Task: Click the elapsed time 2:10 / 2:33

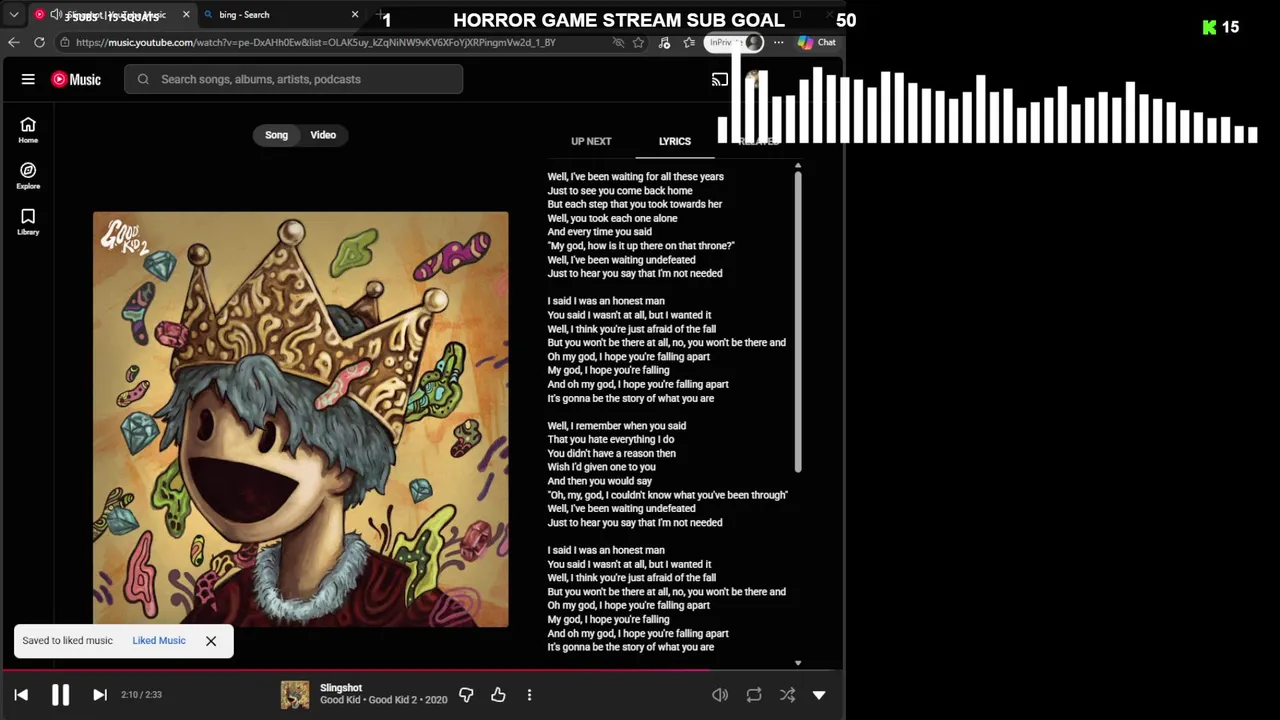Action: (141, 694)
